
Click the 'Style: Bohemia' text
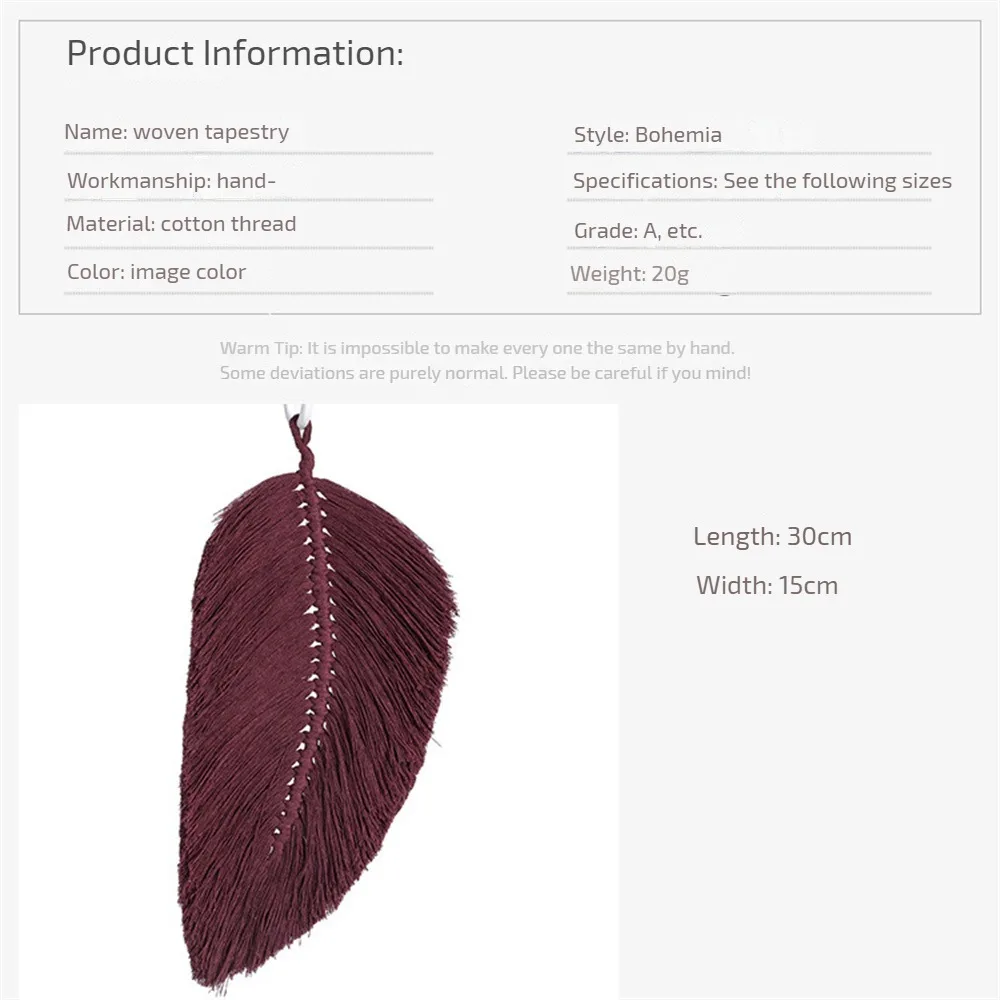click(647, 135)
